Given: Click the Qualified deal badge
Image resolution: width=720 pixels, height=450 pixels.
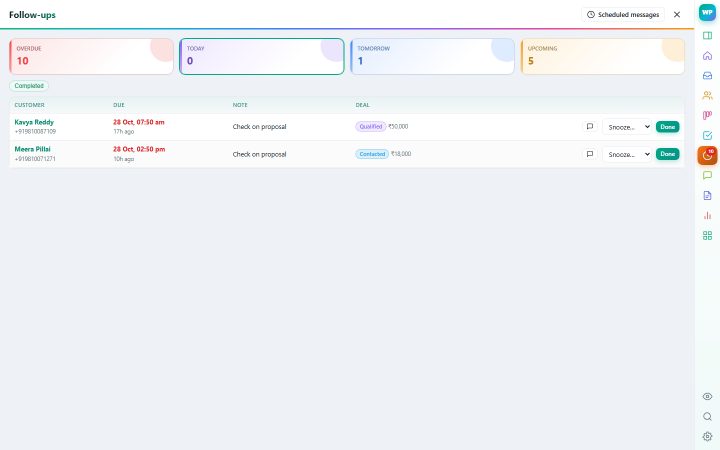Looking at the screenshot, I should 371,126.
